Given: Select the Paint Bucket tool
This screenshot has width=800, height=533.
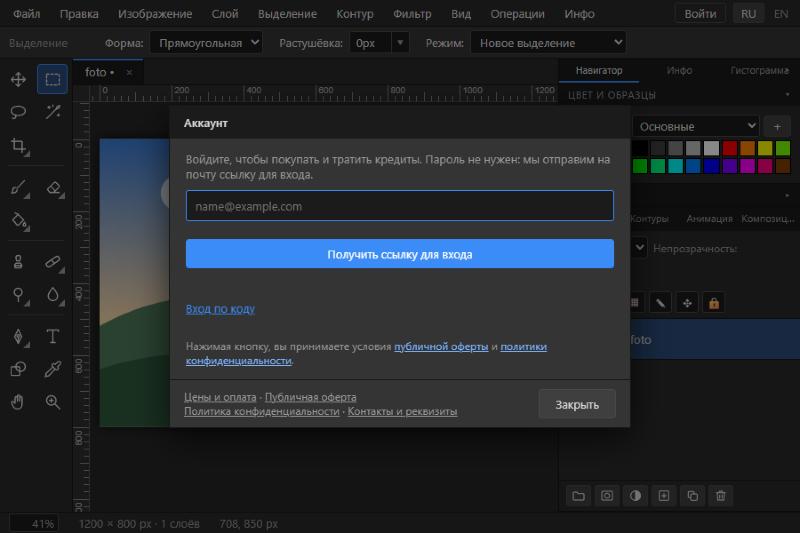Looking at the screenshot, I should click(18, 221).
